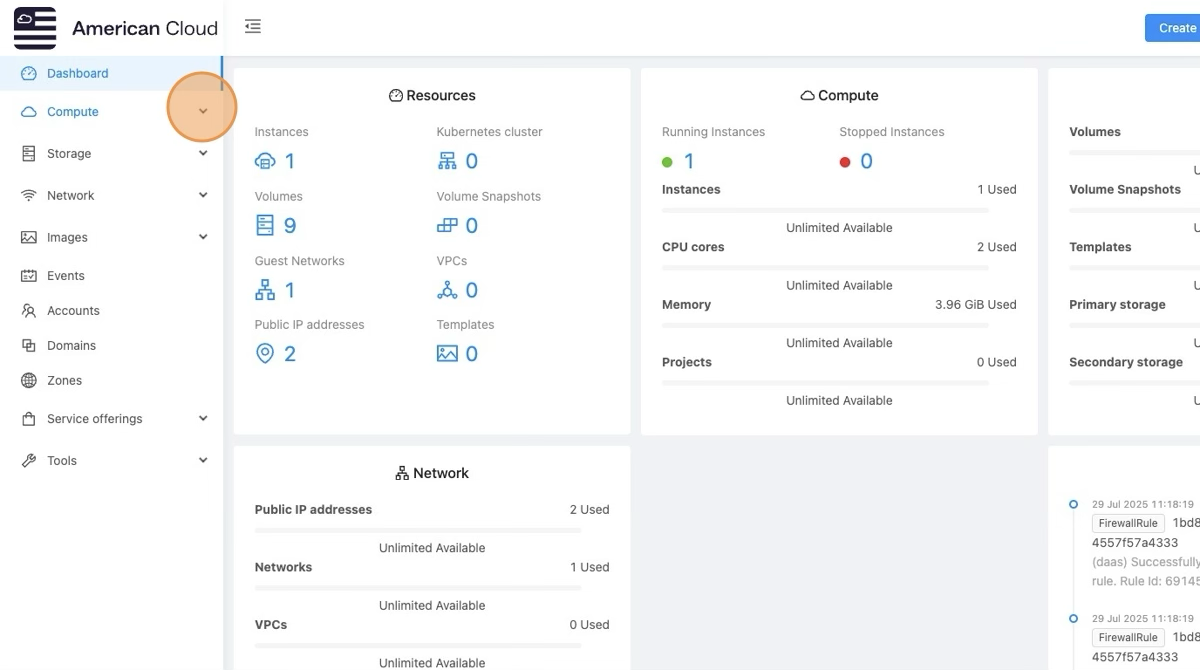Open Zones from the sidebar

(x=65, y=381)
